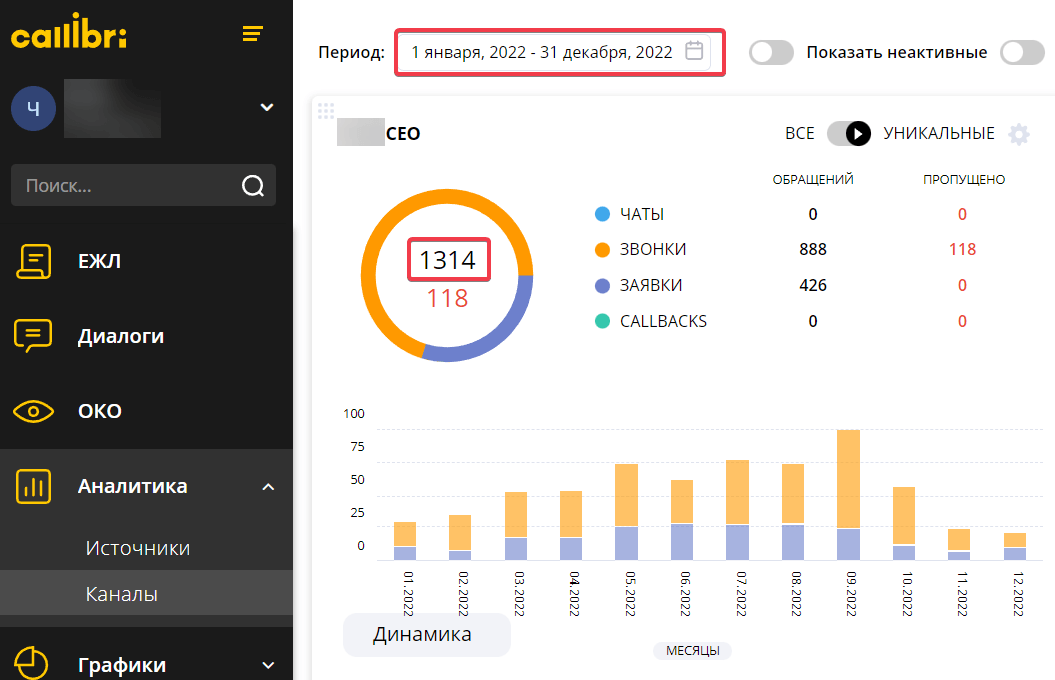Click the calendar icon in period field
The height and width of the screenshot is (680, 1055).
tap(694, 51)
